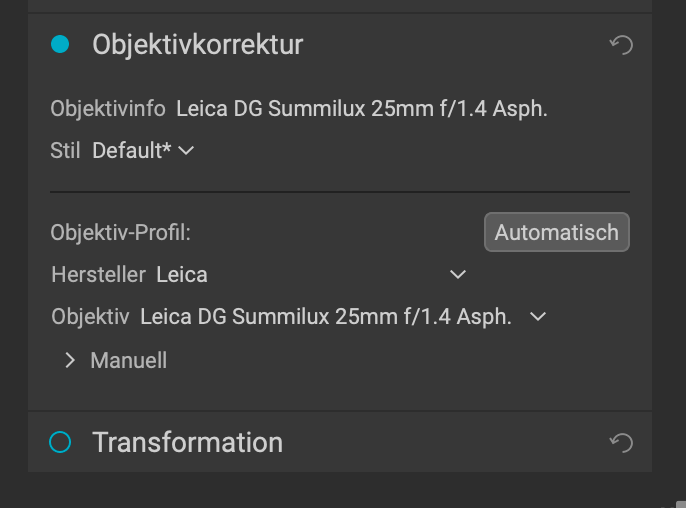Click the Stil label
The image size is (686, 508).
(65, 151)
